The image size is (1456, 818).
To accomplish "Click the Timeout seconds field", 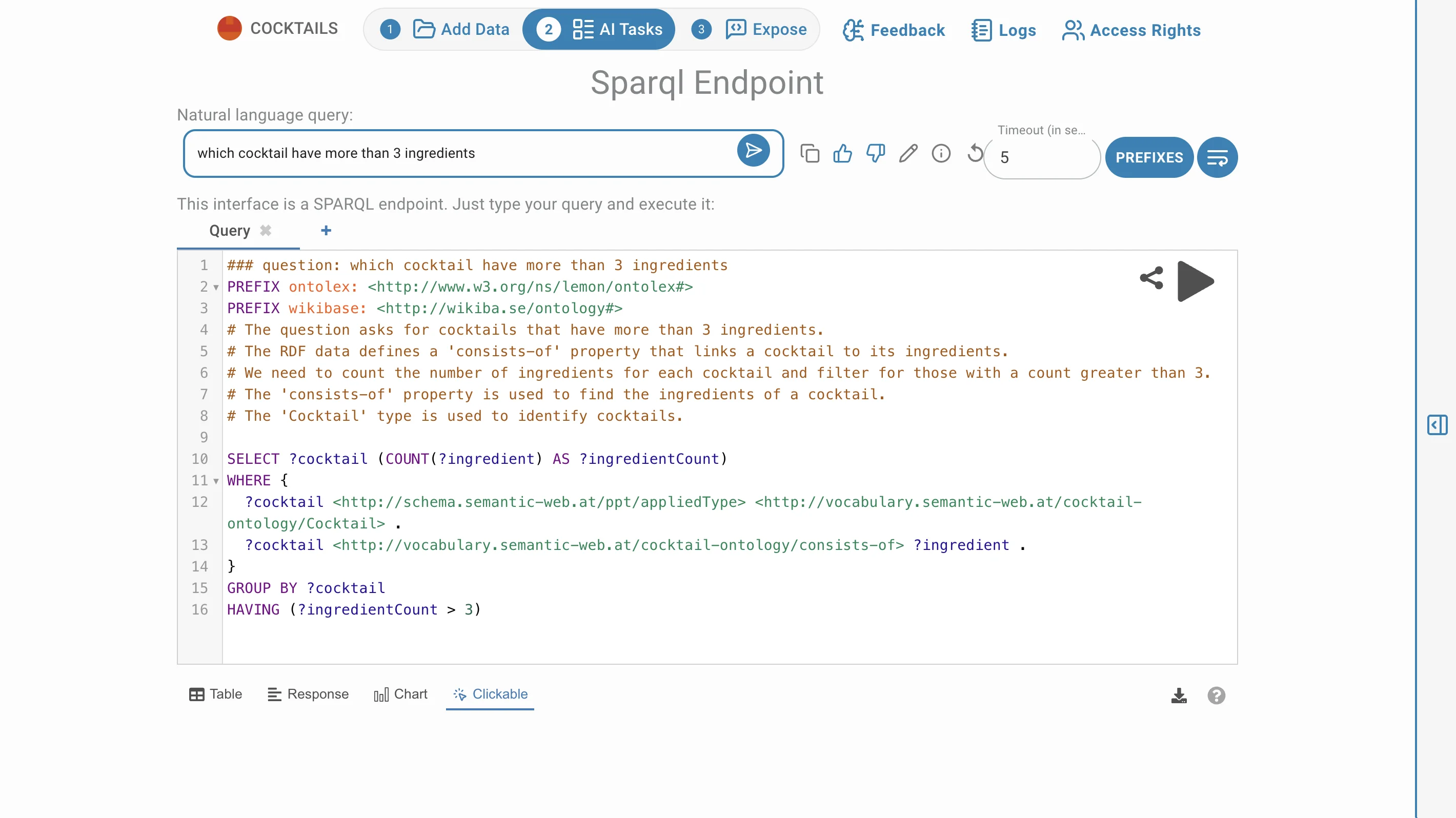I will coord(1042,158).
